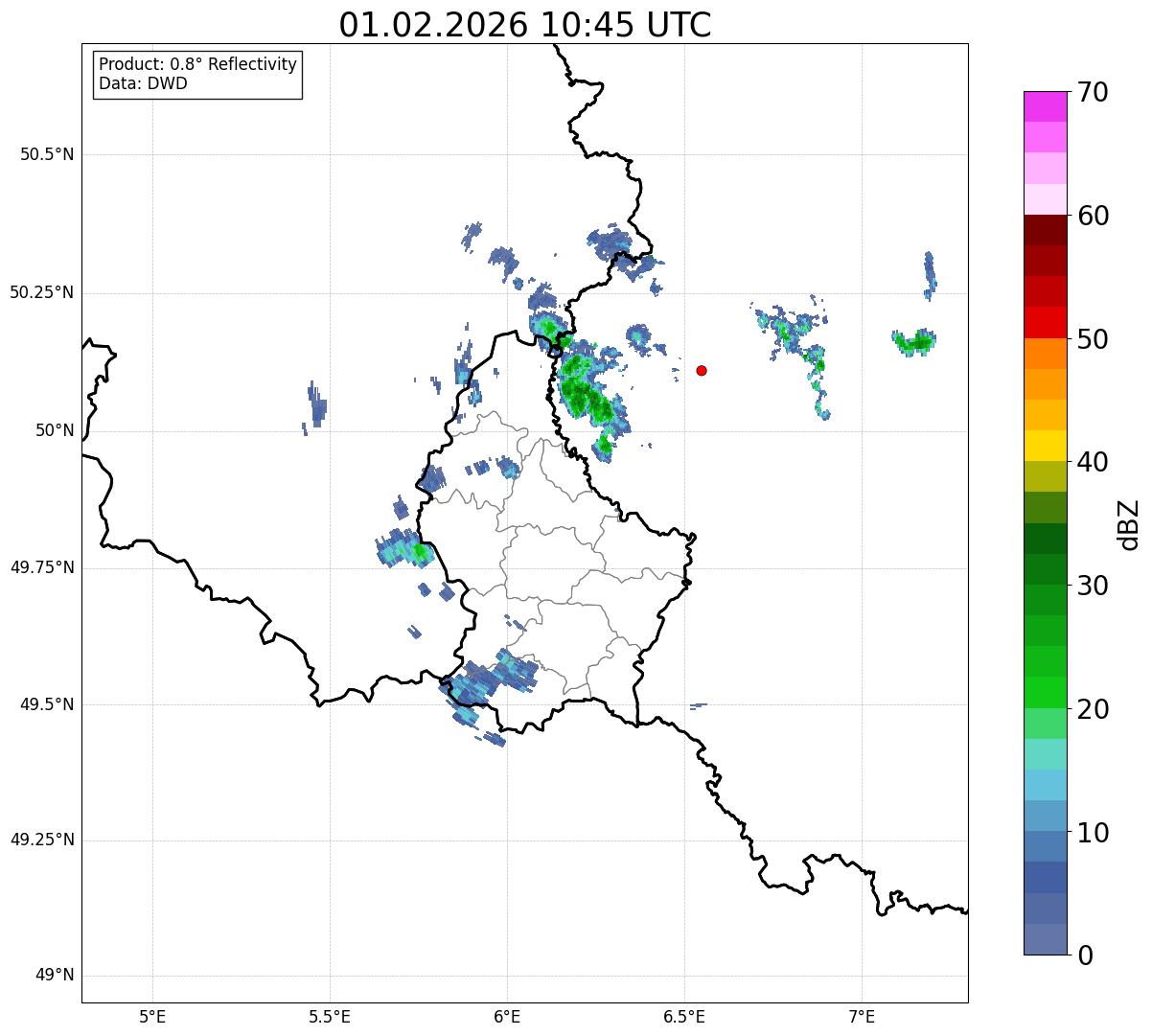This screenshot has height=1036, width=1152.
Task: Click the 0 colorbar tick label
Action: tap(1085, 955)
